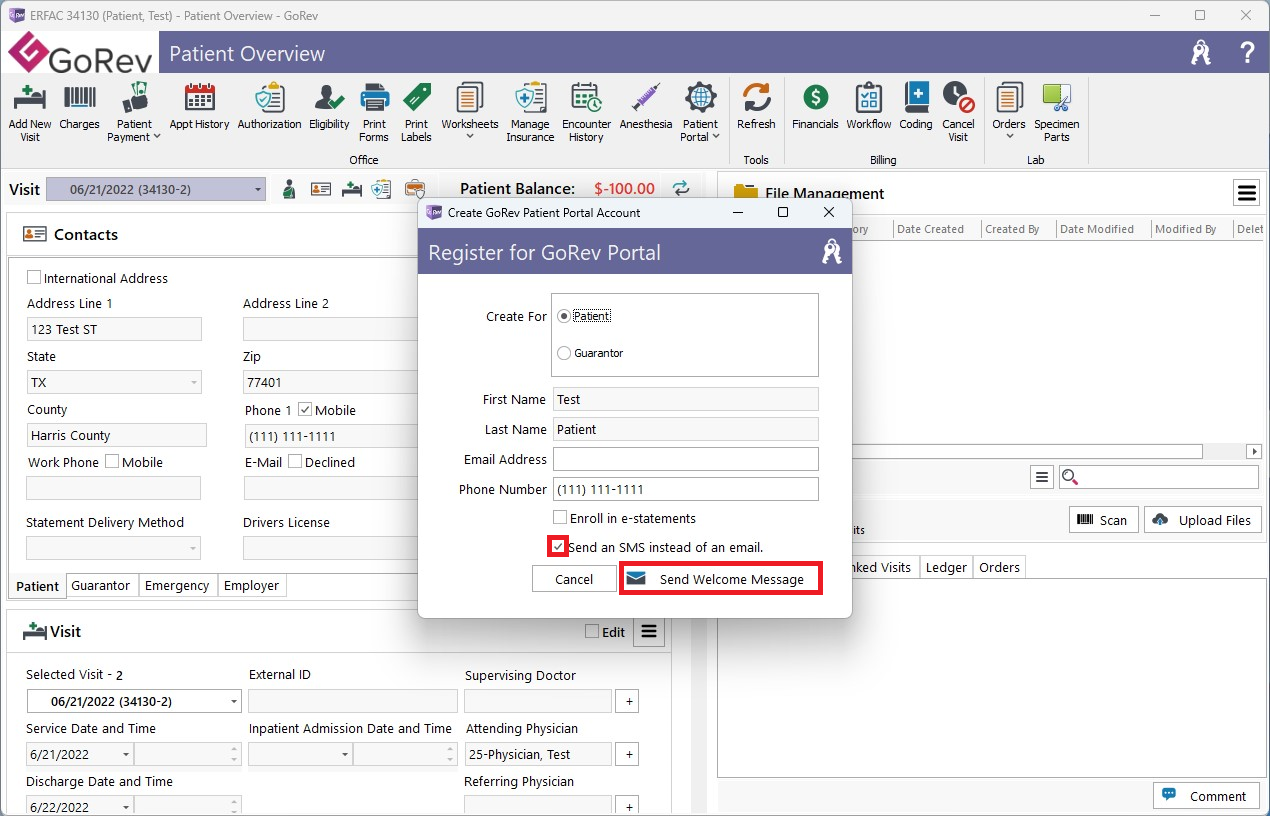Image resolution: width=1270 pixels, height=816 pixels.
Task: Select the Guarantor radio button
Action: click(564, 353)
